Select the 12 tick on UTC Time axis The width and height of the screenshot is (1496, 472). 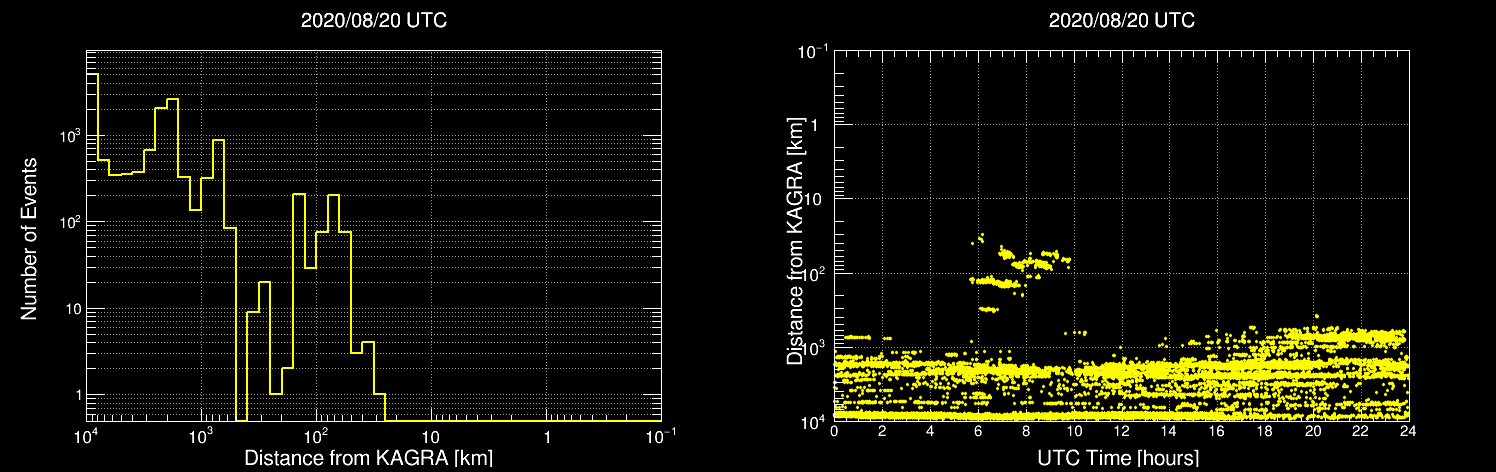(x=1121, y=432)
